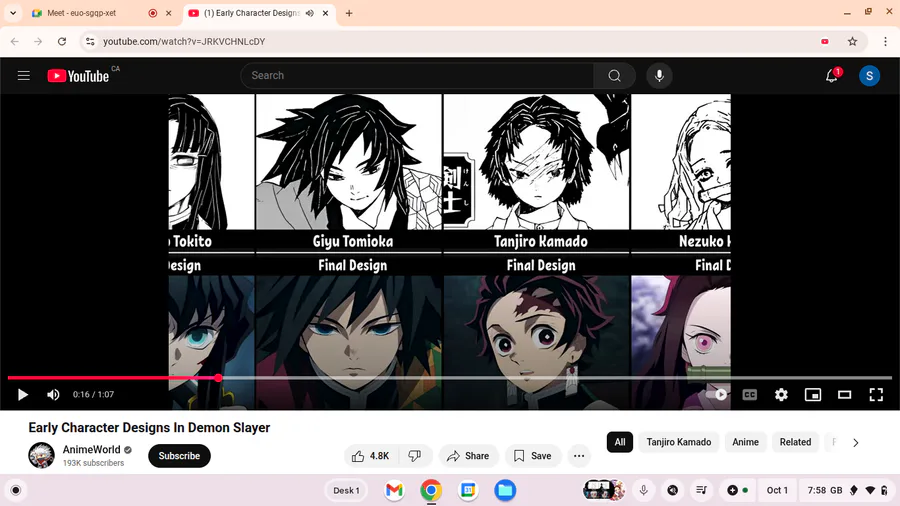Image resolution: width=900 pixels, height=506 pixels.
Task: Click the "0:16 / 1:07" time display
Action: click(x=93, y=395)
